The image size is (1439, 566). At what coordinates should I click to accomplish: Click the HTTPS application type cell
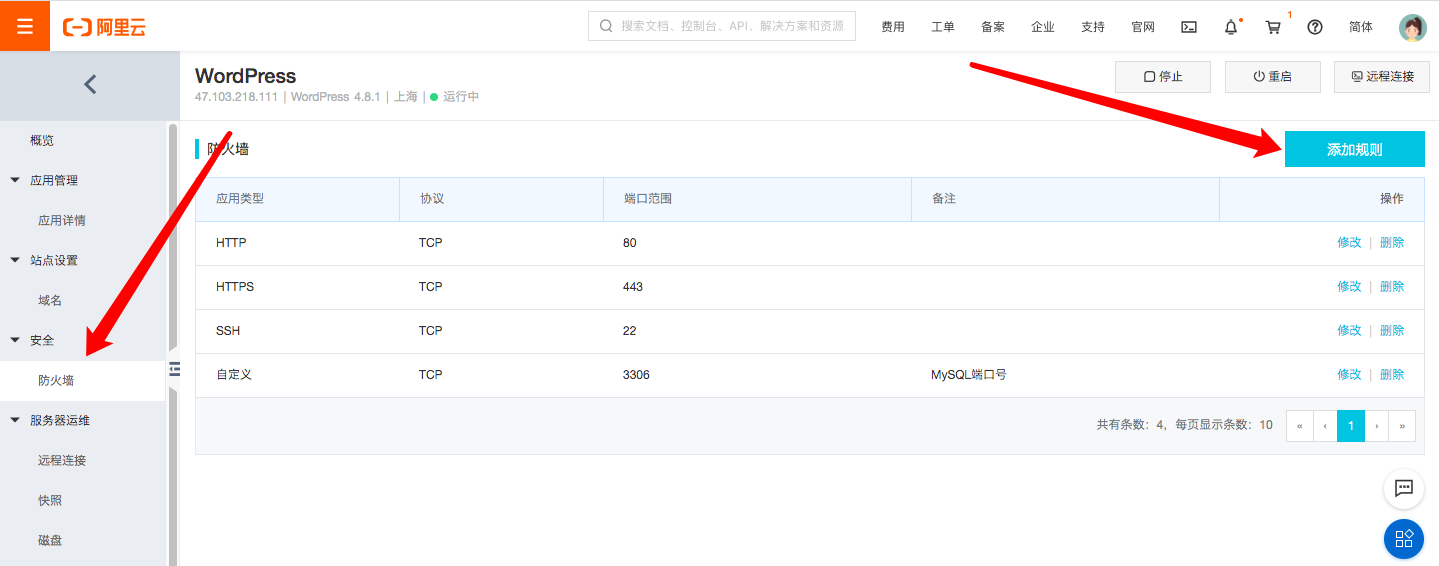pos(235,287)
